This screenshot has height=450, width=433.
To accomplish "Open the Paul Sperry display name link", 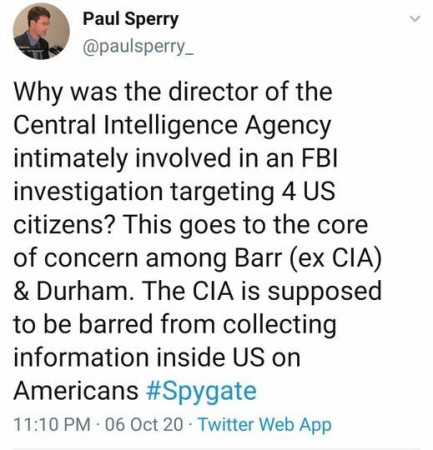I will (x=130, y=19).
